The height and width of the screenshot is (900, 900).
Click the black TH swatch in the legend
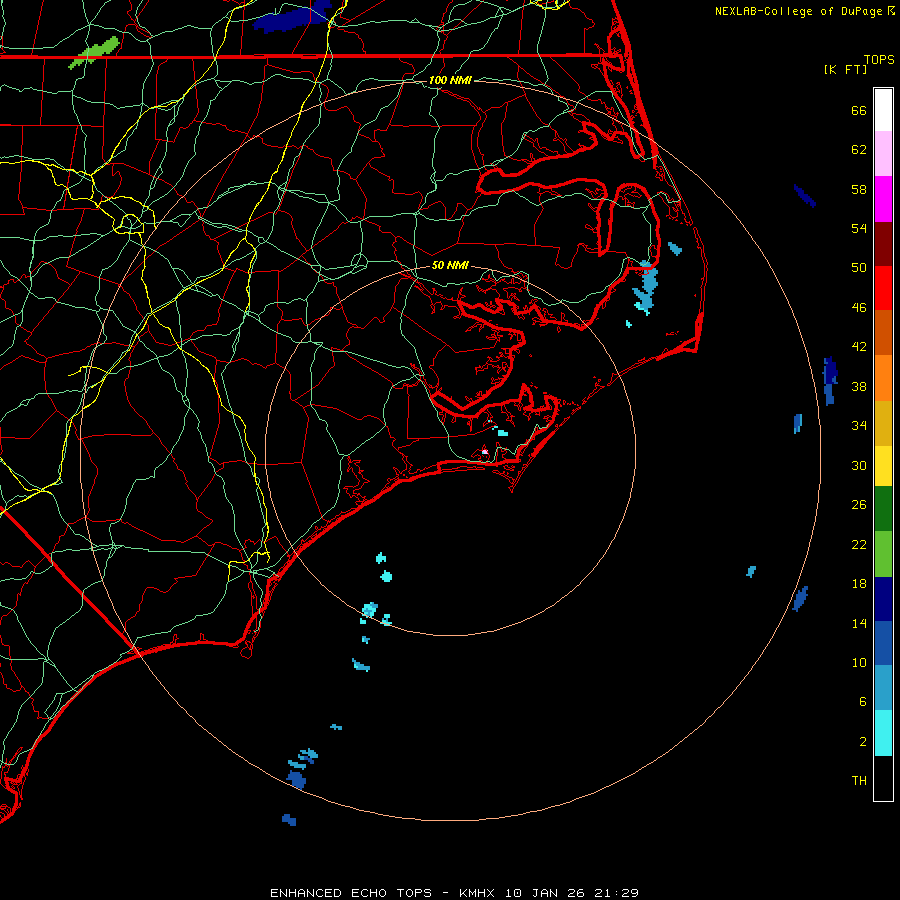click(883, 778)
